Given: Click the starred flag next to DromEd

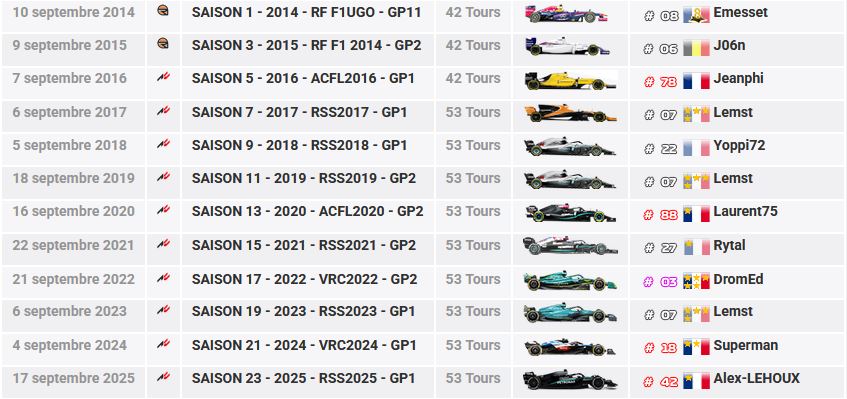Looking at the screenshot, I should pyautogui.click(x=696, y=281).
